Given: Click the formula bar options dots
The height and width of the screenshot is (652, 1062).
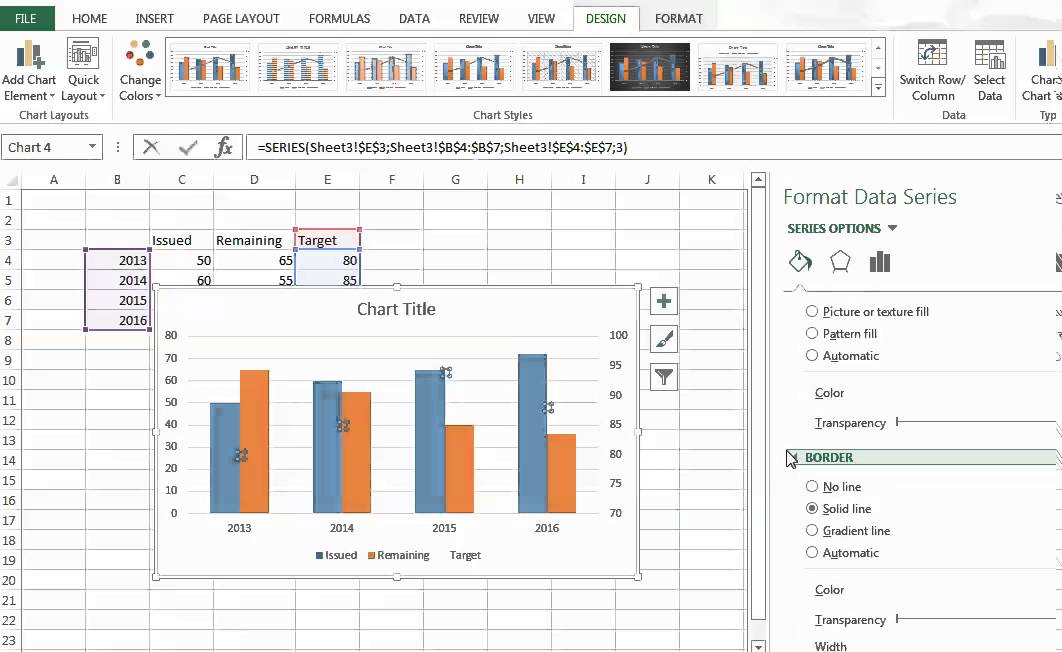Looking at the screenshot, I should click(118, 147).
